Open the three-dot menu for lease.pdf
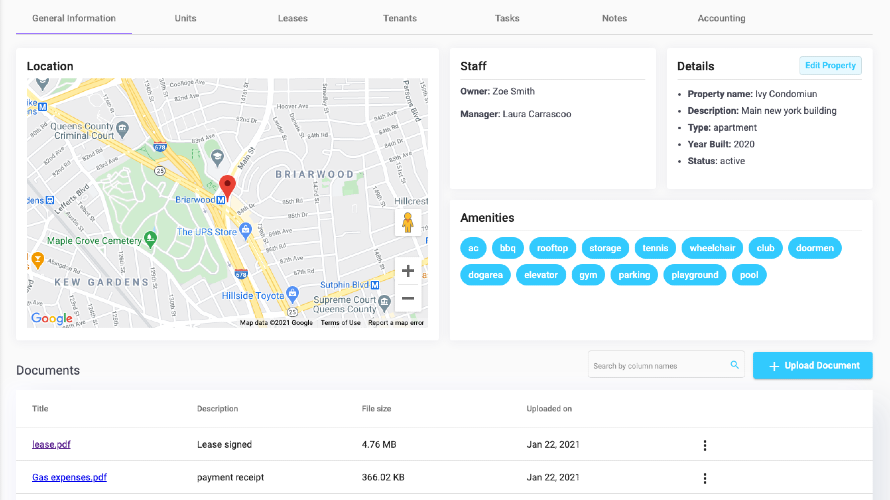 [x=705, y=446]
